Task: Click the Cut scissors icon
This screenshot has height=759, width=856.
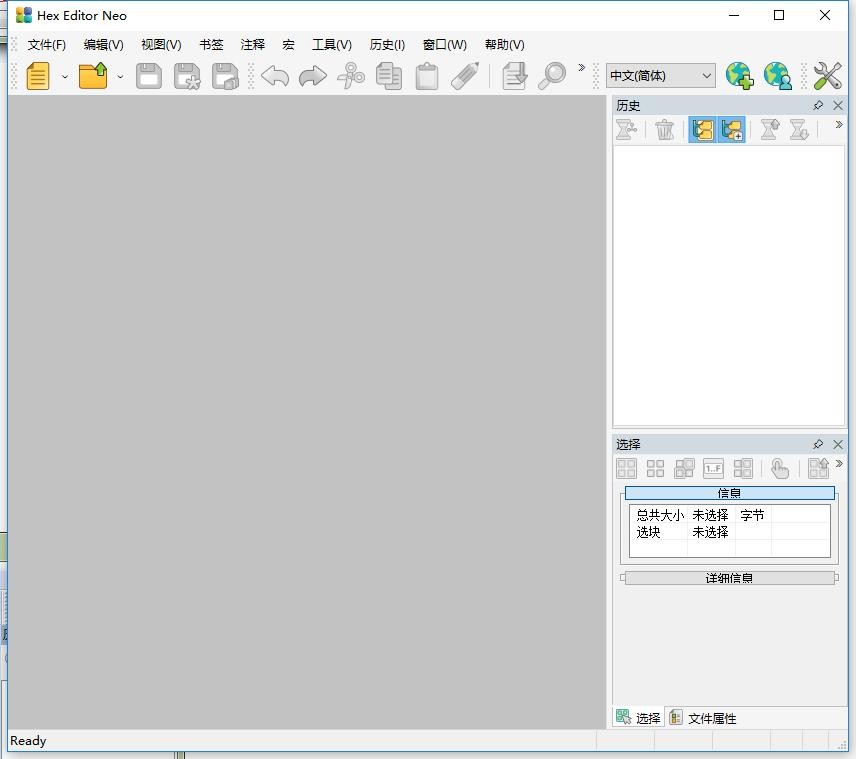Action: 351,76
